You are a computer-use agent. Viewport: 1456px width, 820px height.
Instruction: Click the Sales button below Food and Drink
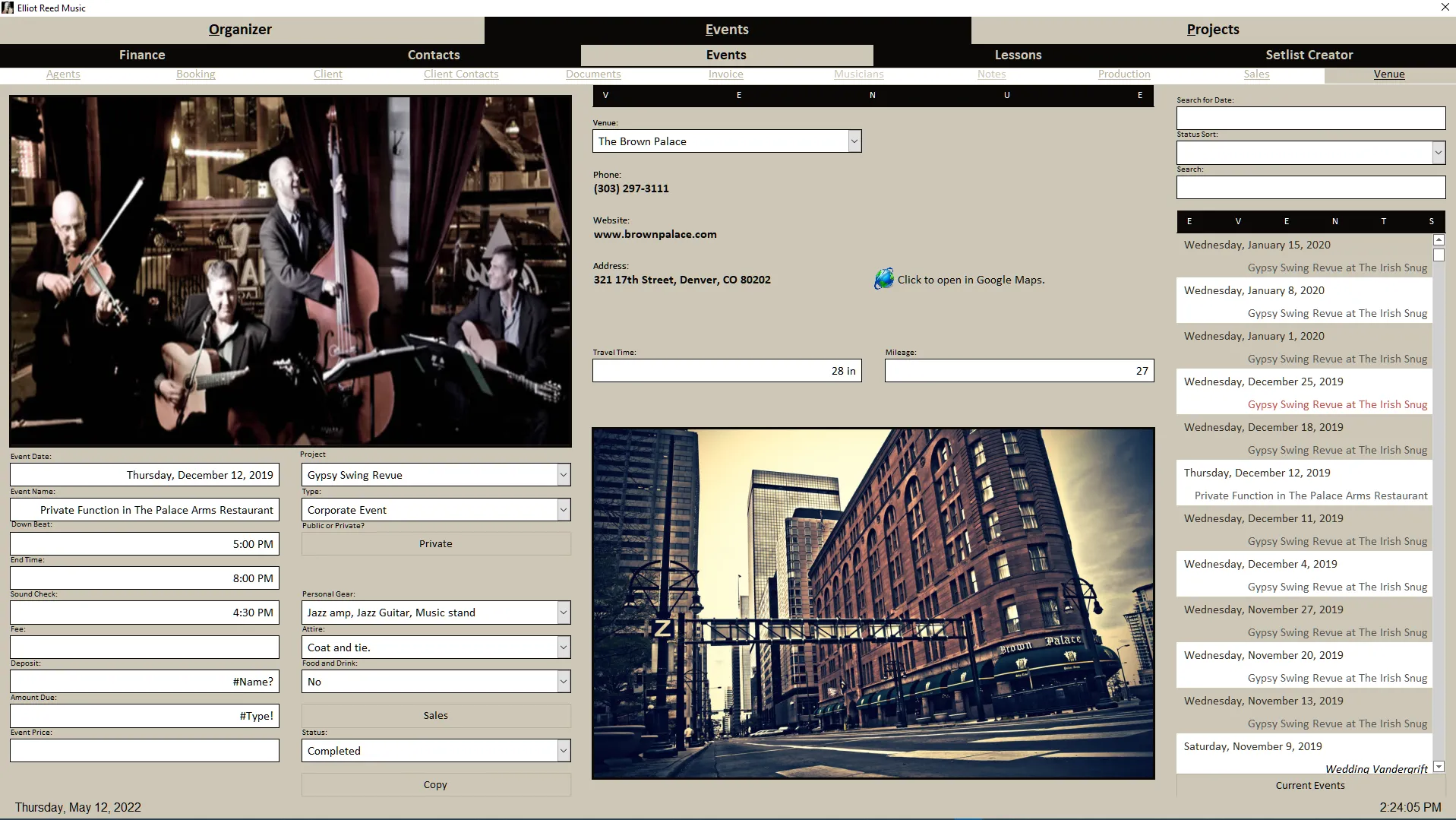click(435, 715)
